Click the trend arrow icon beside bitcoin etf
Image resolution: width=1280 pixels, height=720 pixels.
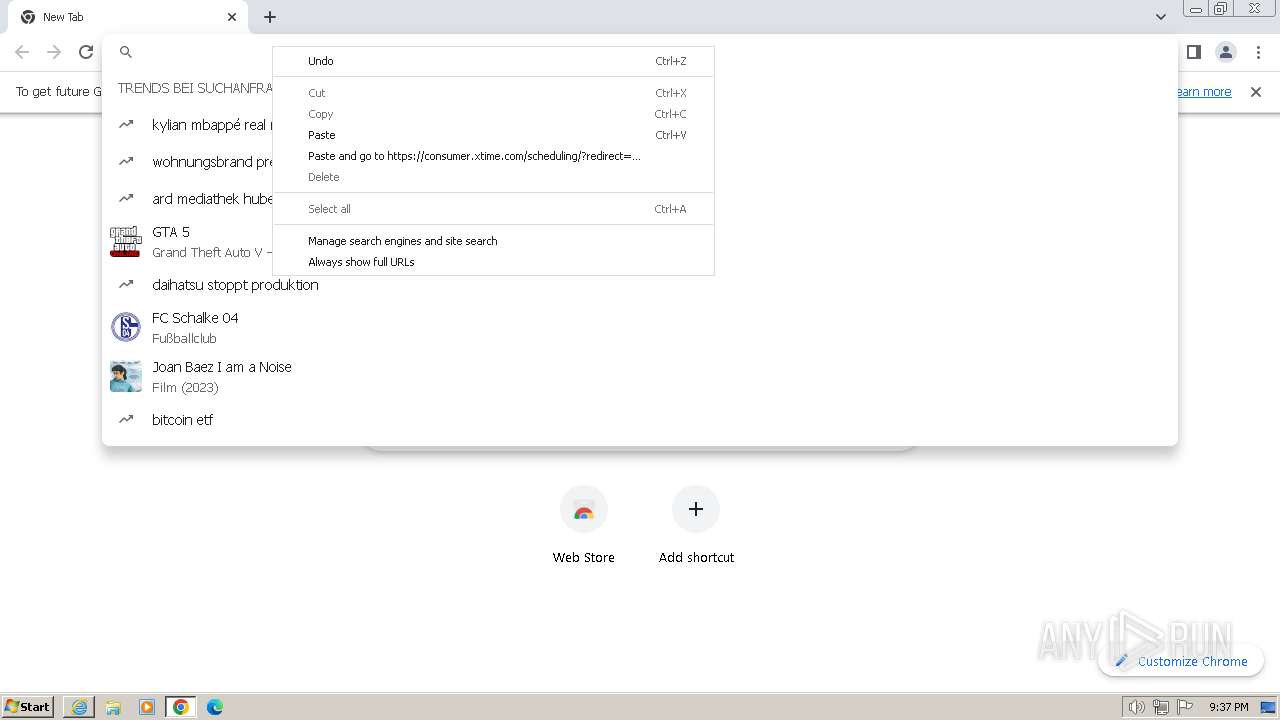(126, 420)
